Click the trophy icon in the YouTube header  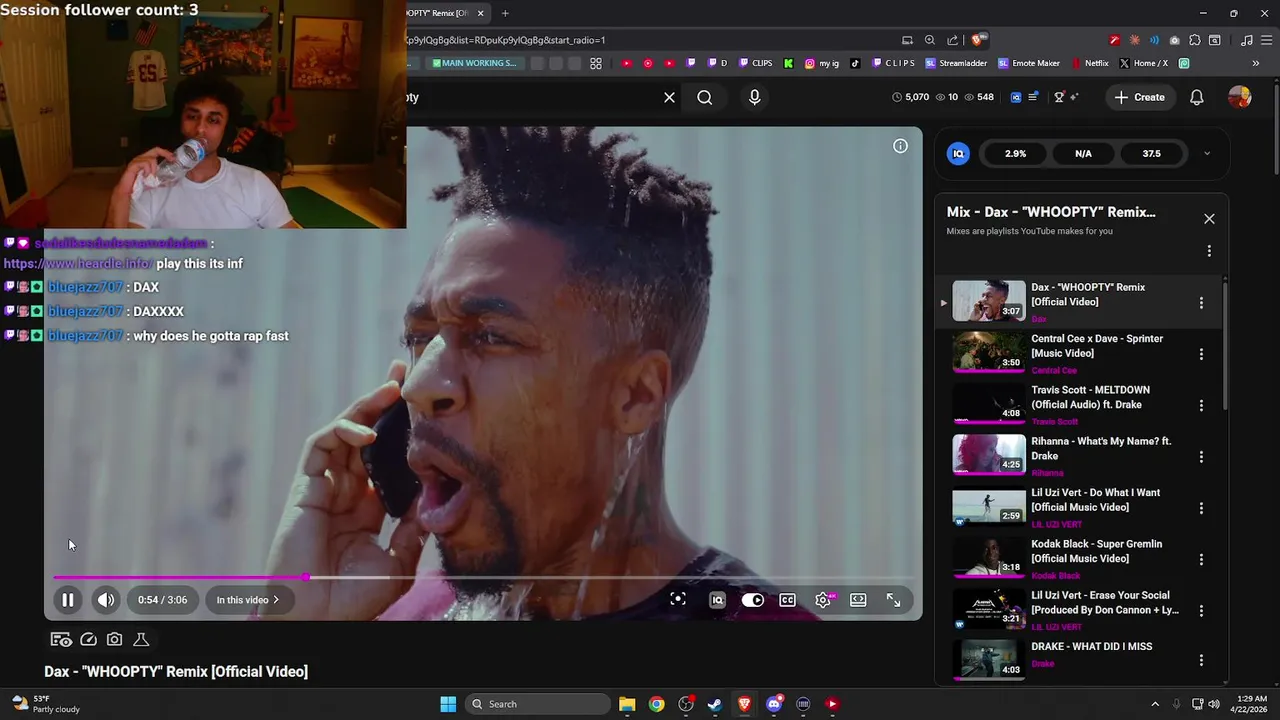click(x=1060, y=97)
